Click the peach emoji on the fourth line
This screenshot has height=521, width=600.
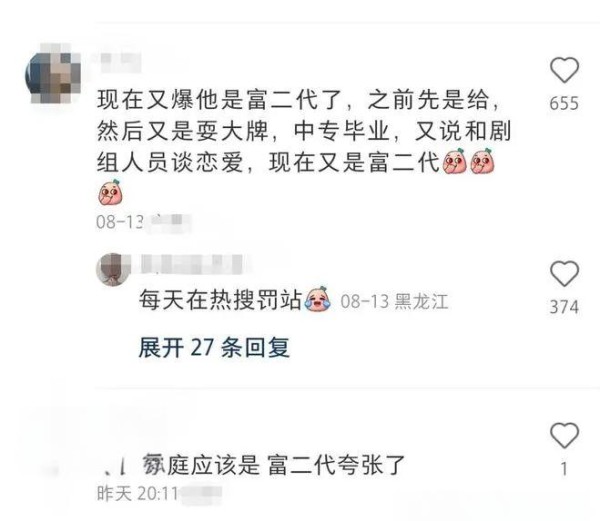110,192
